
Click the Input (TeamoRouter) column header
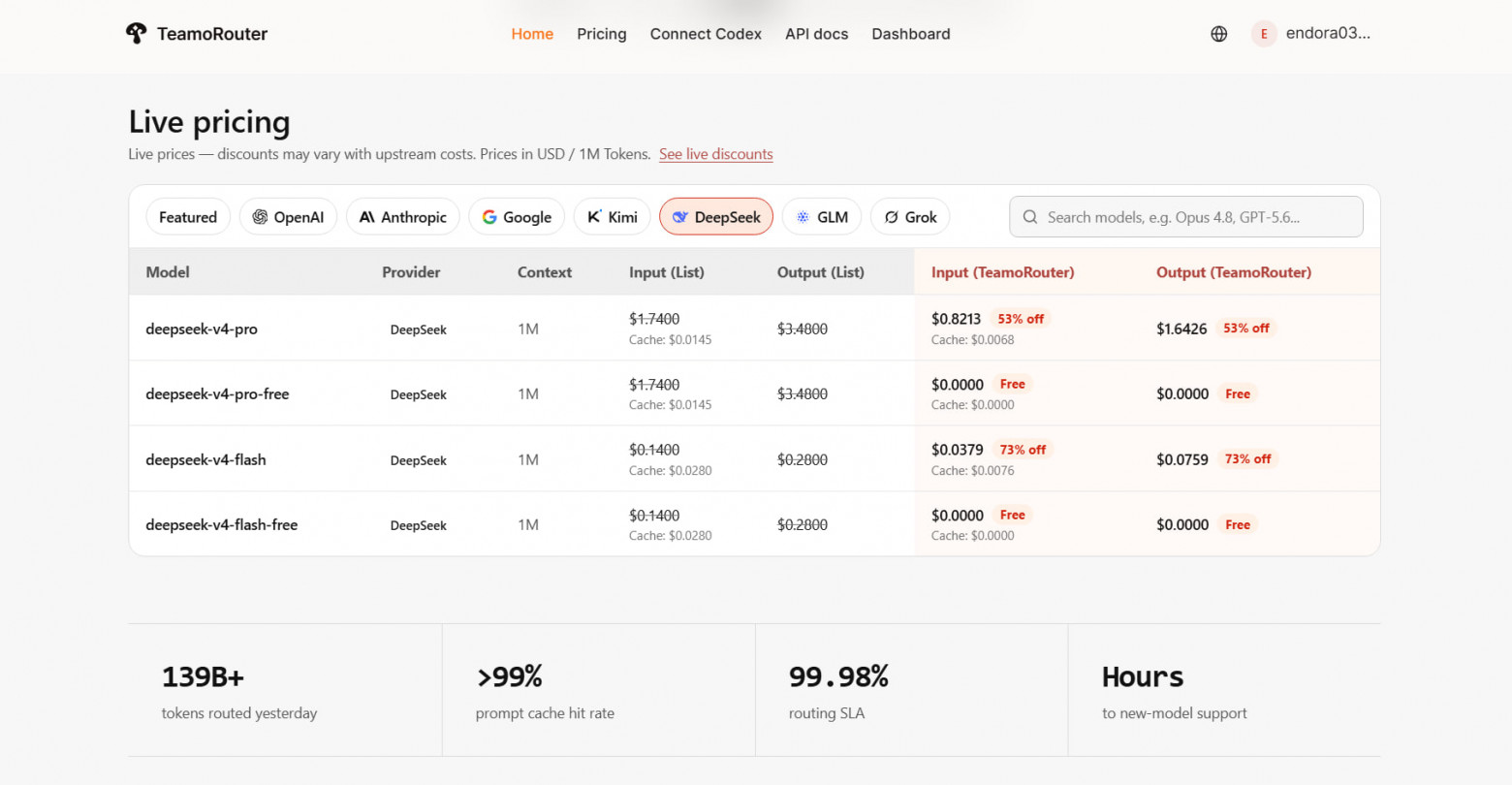(1003, 272)
